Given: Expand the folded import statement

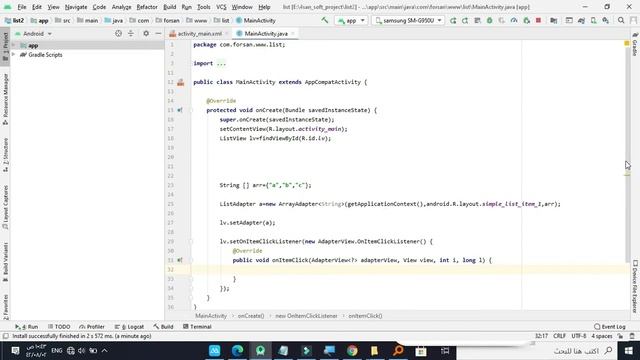Looking at the screenshot, I should tap(221, 63).
